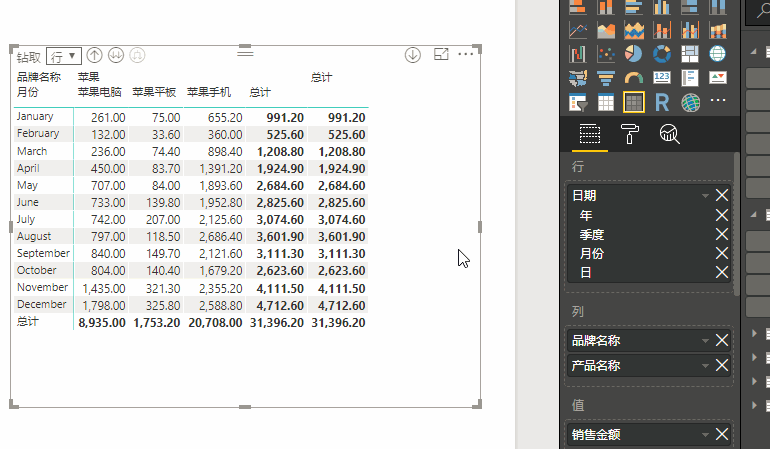Viewport: 770px width, 449px height.
Task: Open dropdown for 日期 field
Action: tap(705, 196)
